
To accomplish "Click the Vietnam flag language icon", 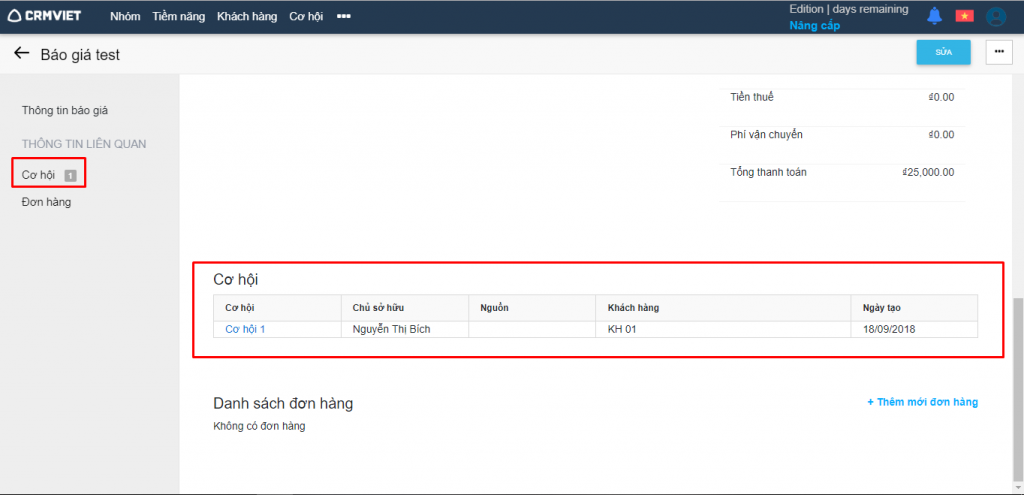I will (964, 16).
